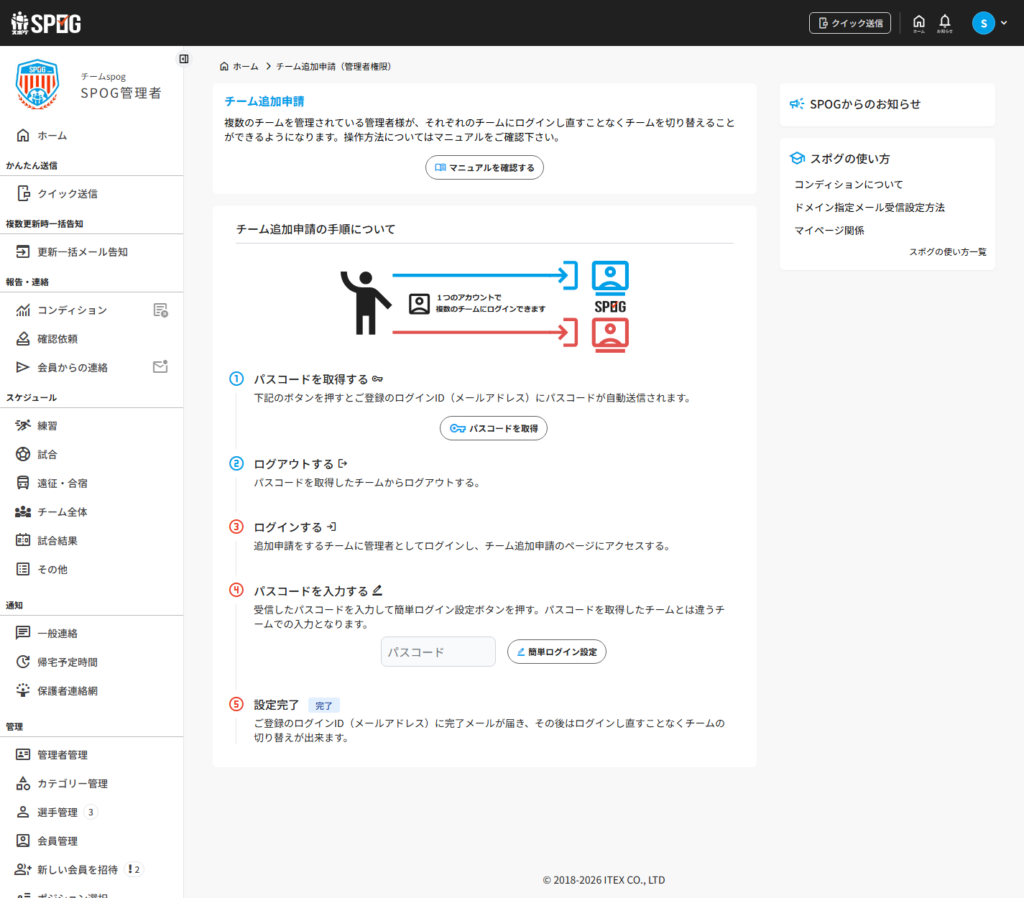Open ドメイン指定メール受信設定方法 link
This screenshot has height=898, width=1024.
tap(869, 207)
